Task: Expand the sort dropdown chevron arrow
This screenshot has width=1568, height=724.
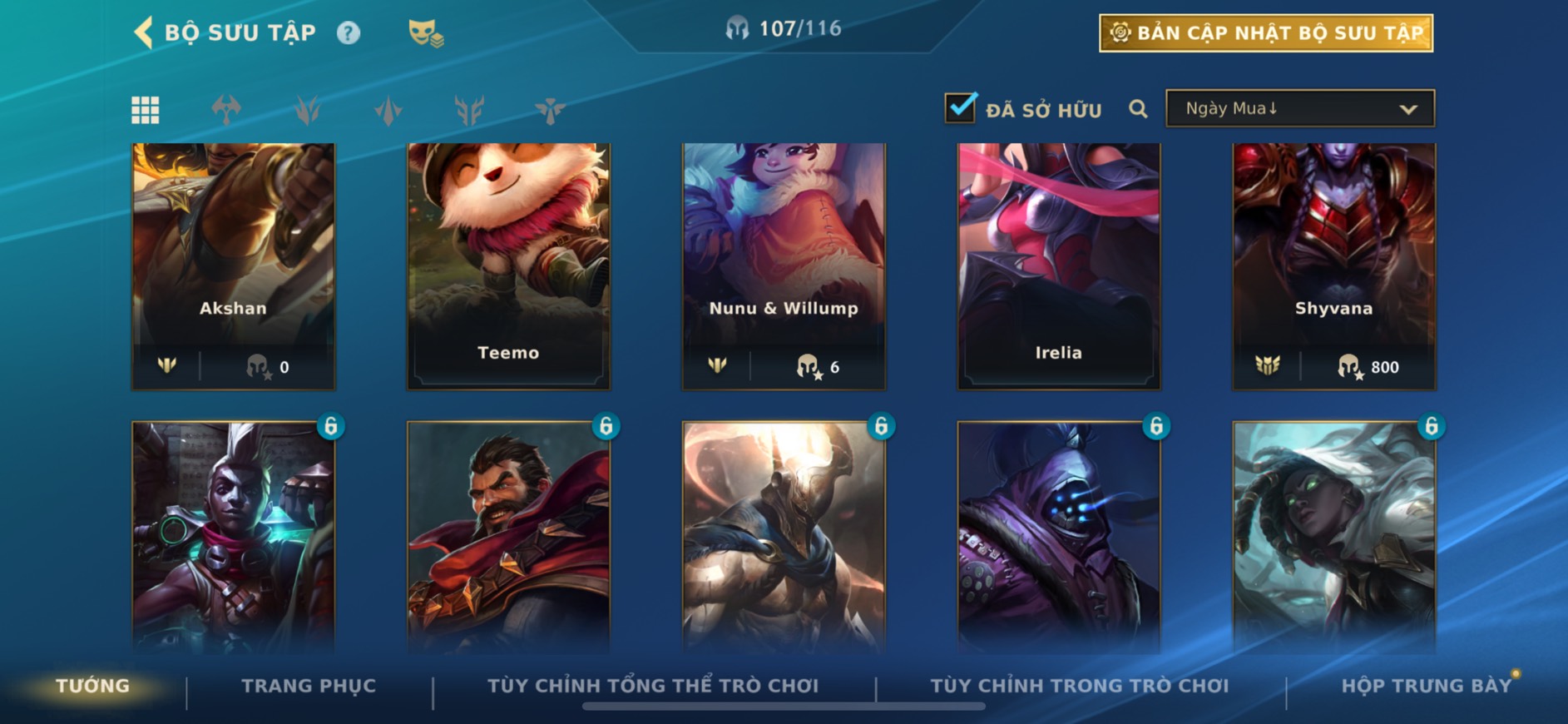Action: point(1407,109)
